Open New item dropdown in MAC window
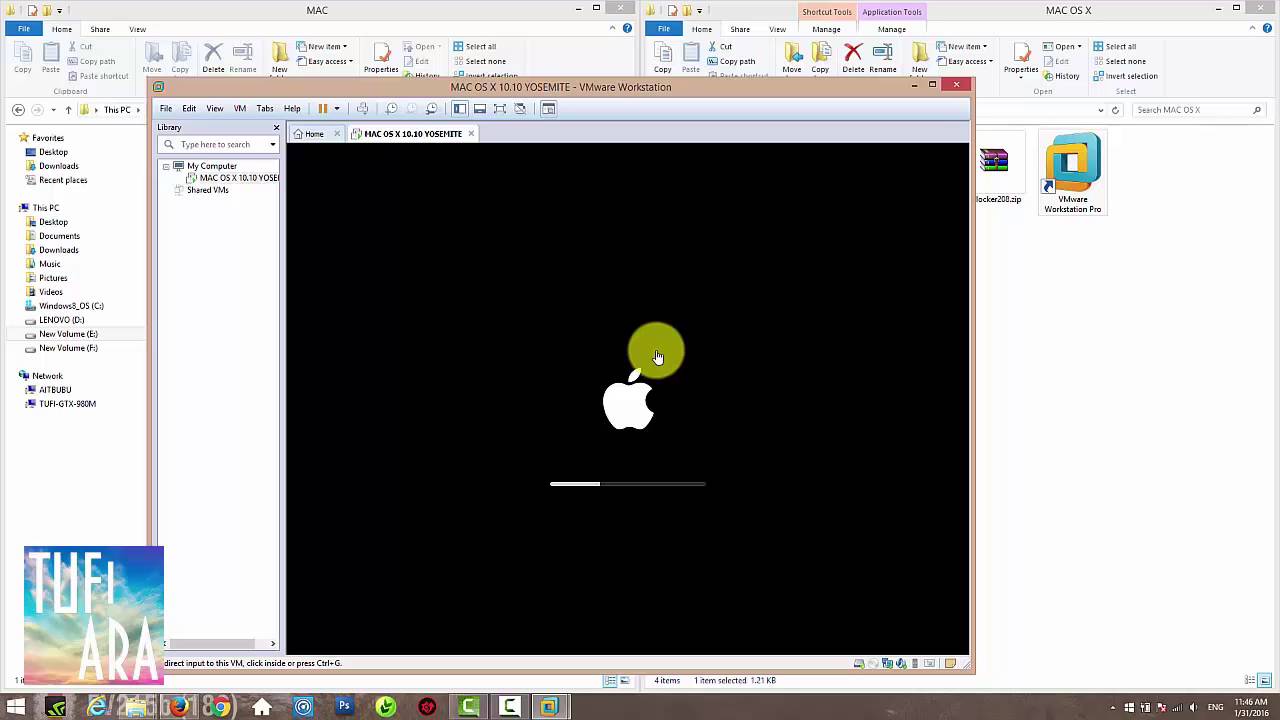 pyautogui.click(x=322, y=47)
